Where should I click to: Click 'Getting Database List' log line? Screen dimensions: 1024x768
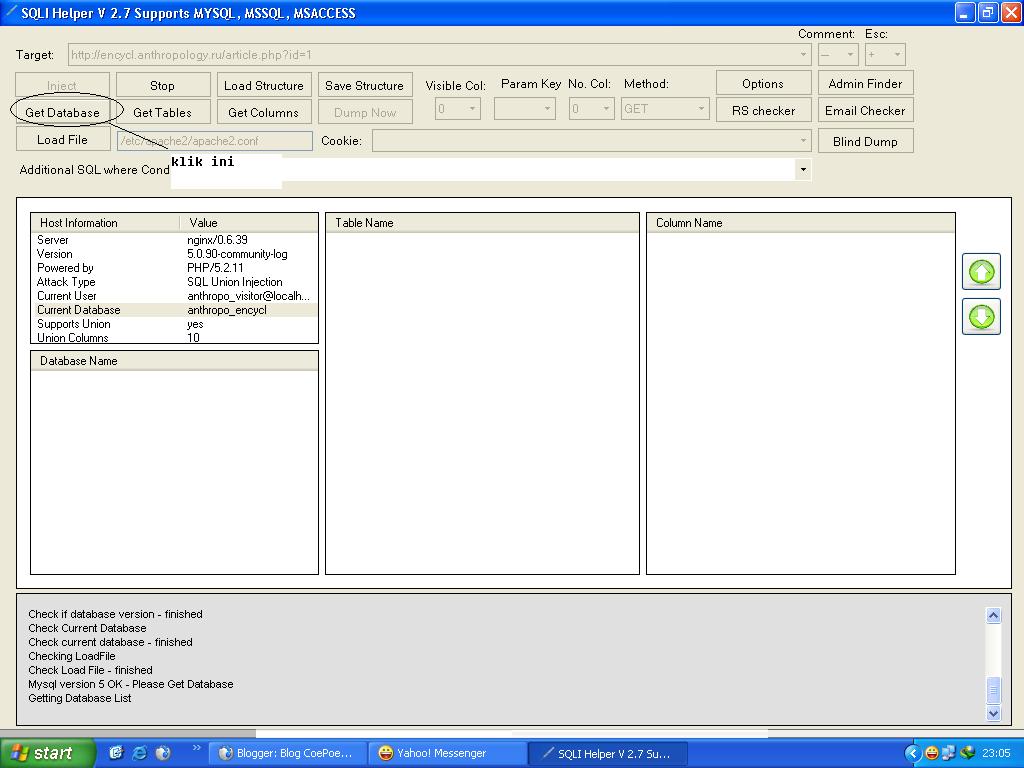click(80, 698)
